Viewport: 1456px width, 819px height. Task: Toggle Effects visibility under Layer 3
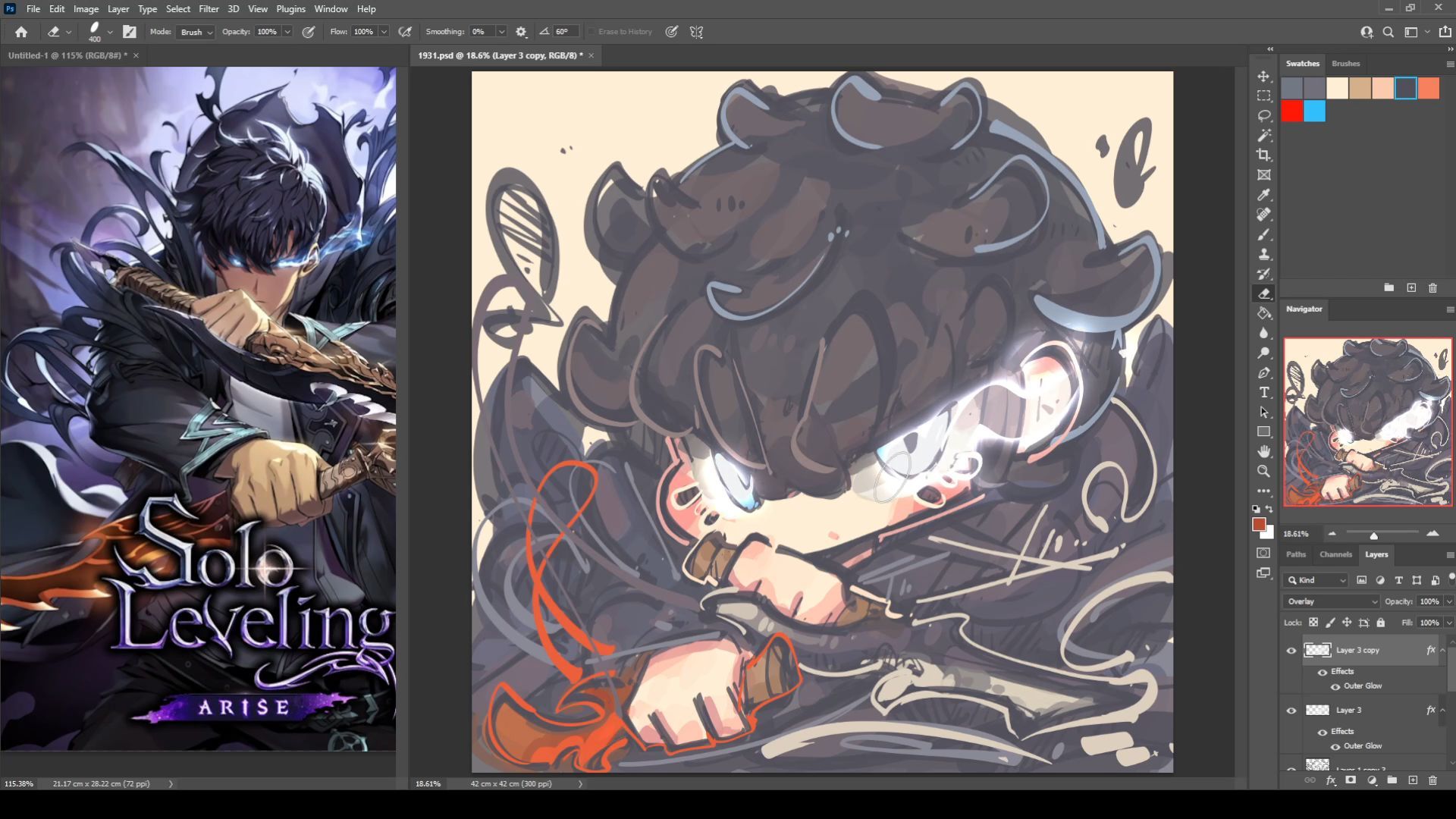pos(1323,732)
